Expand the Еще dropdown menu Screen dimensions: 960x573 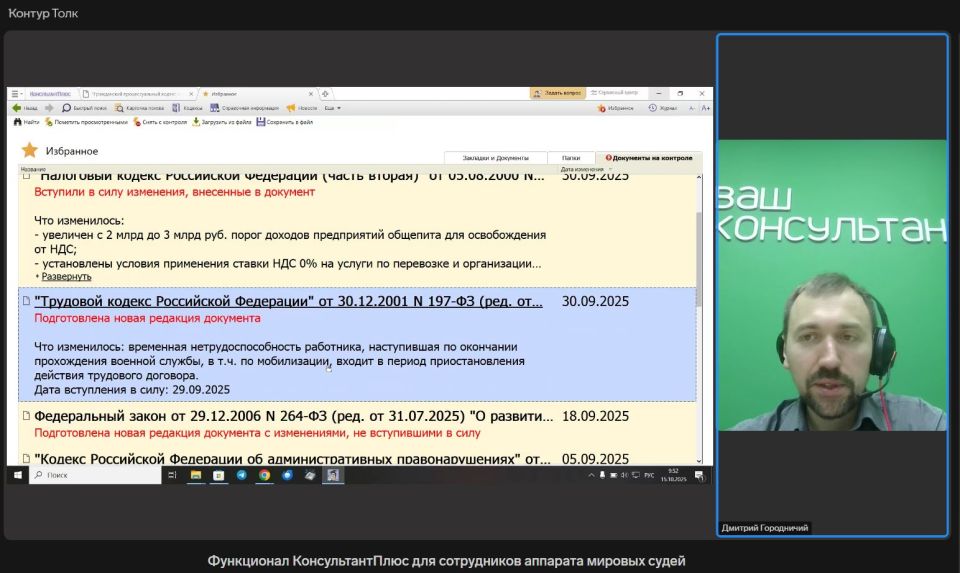tap(332, 108)
